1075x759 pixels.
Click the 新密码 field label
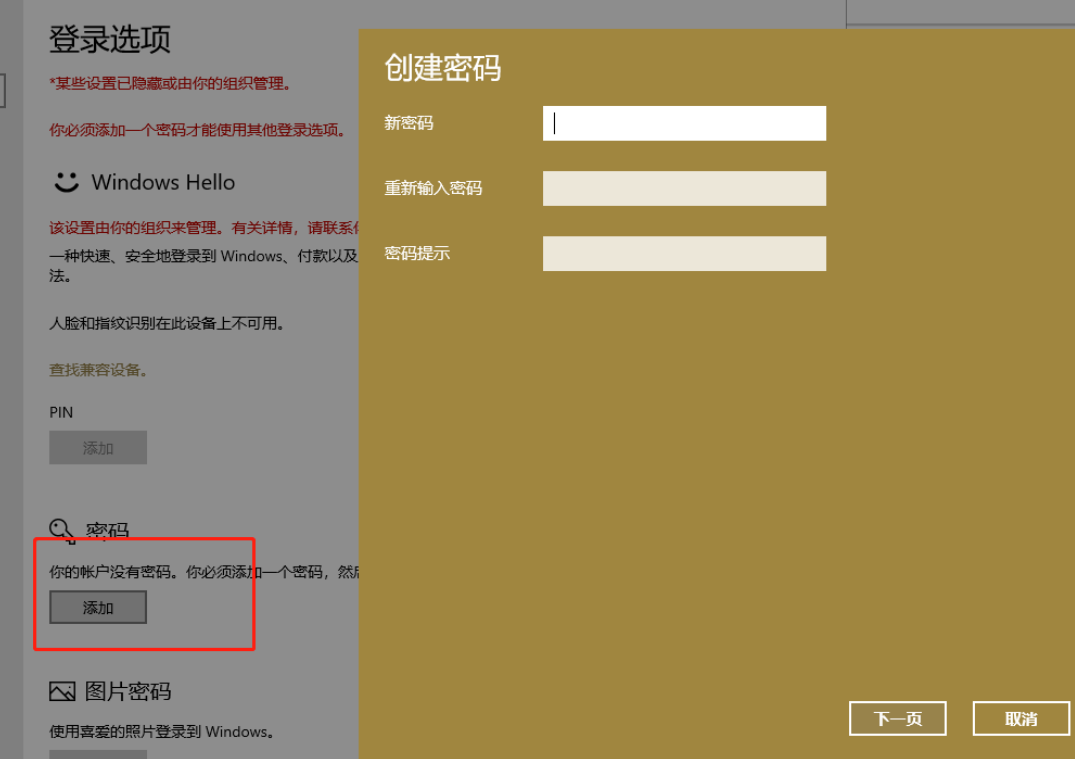(x=409, y=123)
